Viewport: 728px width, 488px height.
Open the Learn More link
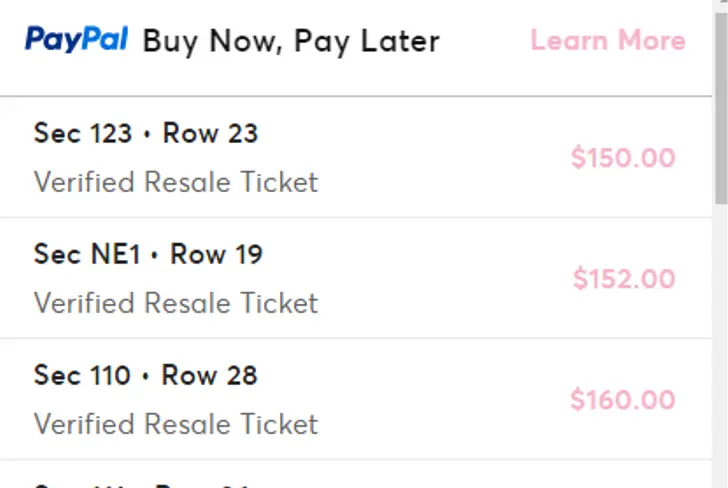(607, 41)
